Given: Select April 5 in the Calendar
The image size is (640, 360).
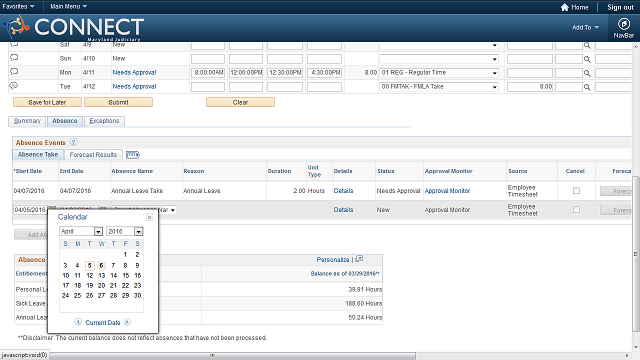Looking at the screenshot, I should click(90, 265).
